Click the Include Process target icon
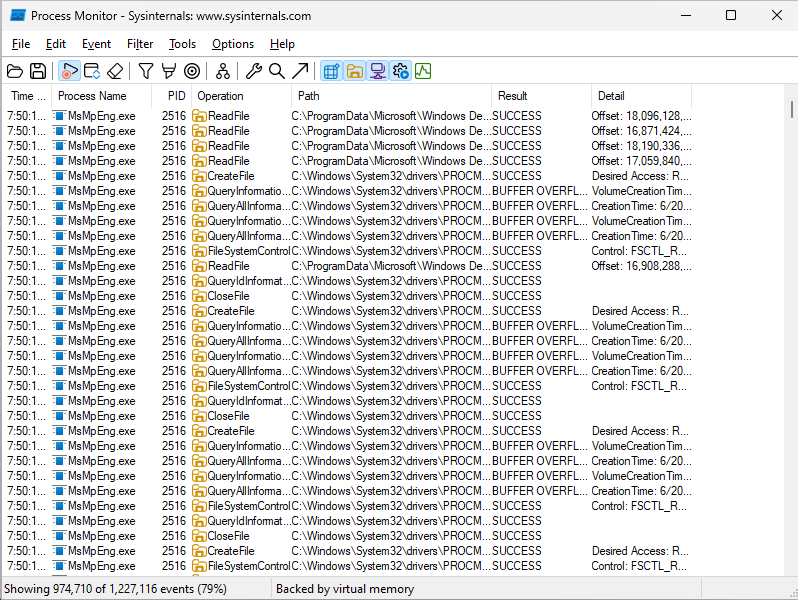The height and width of the screenshot is (600, 800). (192, 71)
